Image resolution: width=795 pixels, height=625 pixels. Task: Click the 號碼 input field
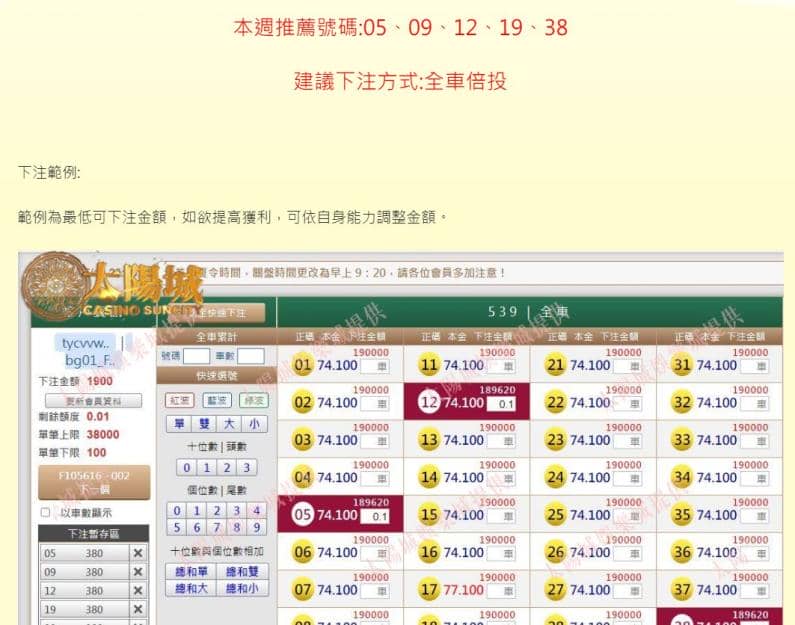(196, 356)
